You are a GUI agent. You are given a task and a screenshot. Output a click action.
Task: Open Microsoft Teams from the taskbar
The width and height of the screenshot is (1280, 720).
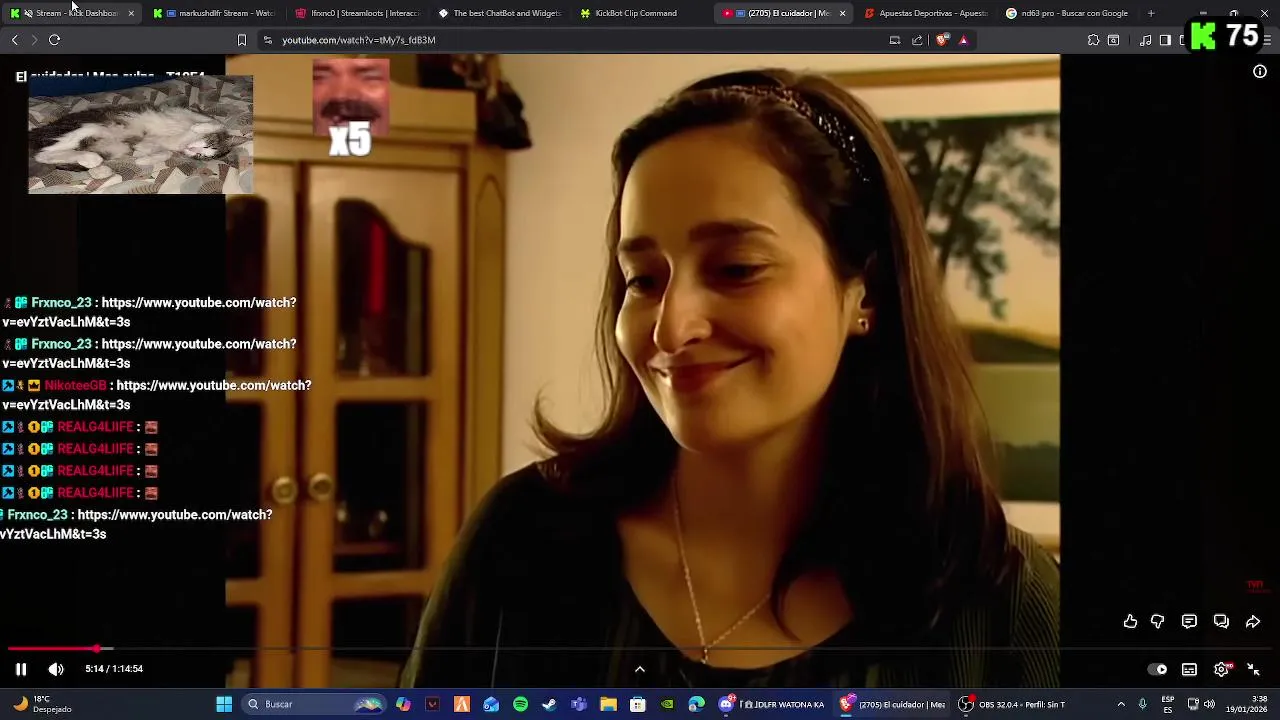point(579,704)
